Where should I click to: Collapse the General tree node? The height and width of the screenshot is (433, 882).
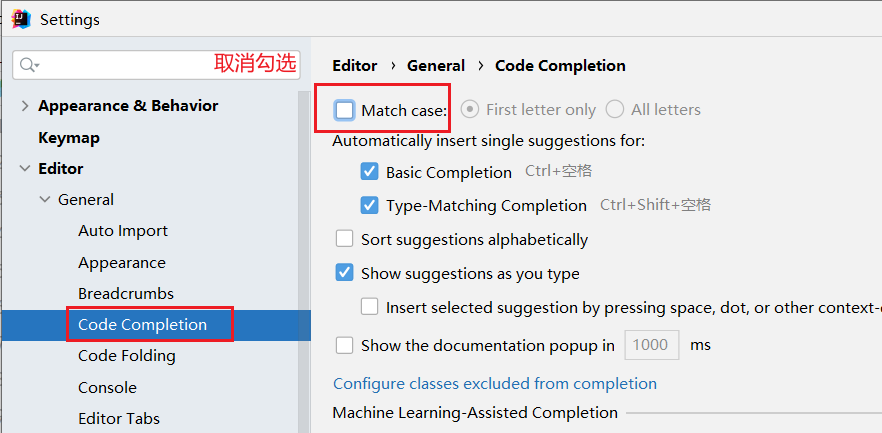[x=44, y=200]
